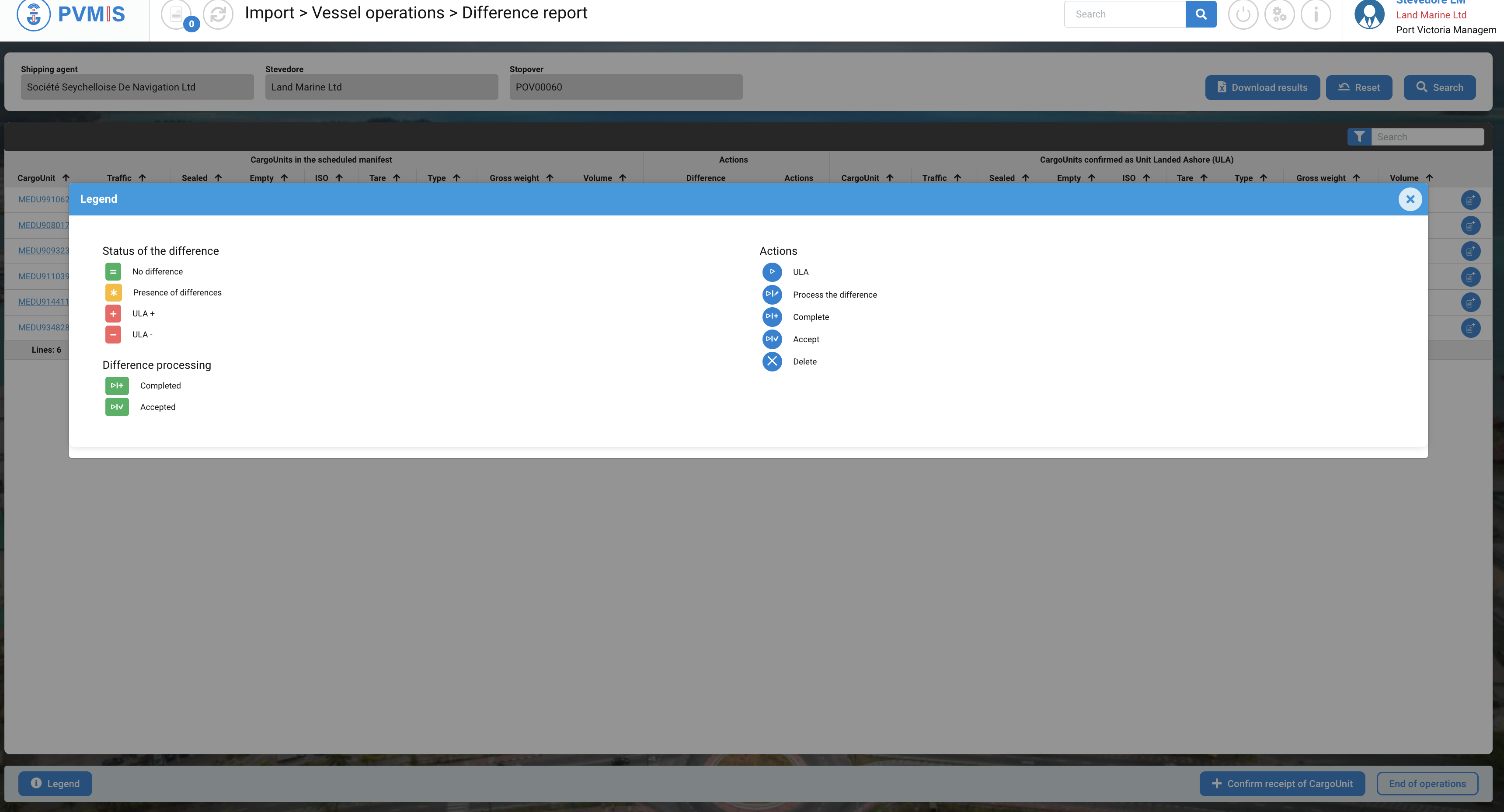Click Confirm receipt of CargoUnit button
This screenshot has height=812, width=1504.
(x=1281, y=784)
